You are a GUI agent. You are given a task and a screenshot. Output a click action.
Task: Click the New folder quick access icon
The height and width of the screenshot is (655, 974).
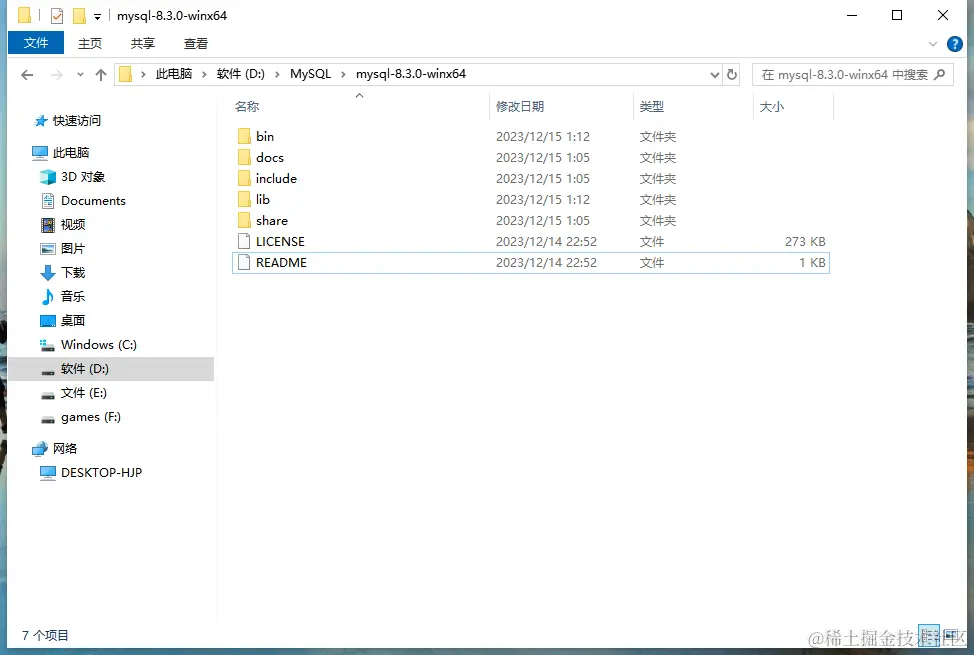click(x=80, y=16)
